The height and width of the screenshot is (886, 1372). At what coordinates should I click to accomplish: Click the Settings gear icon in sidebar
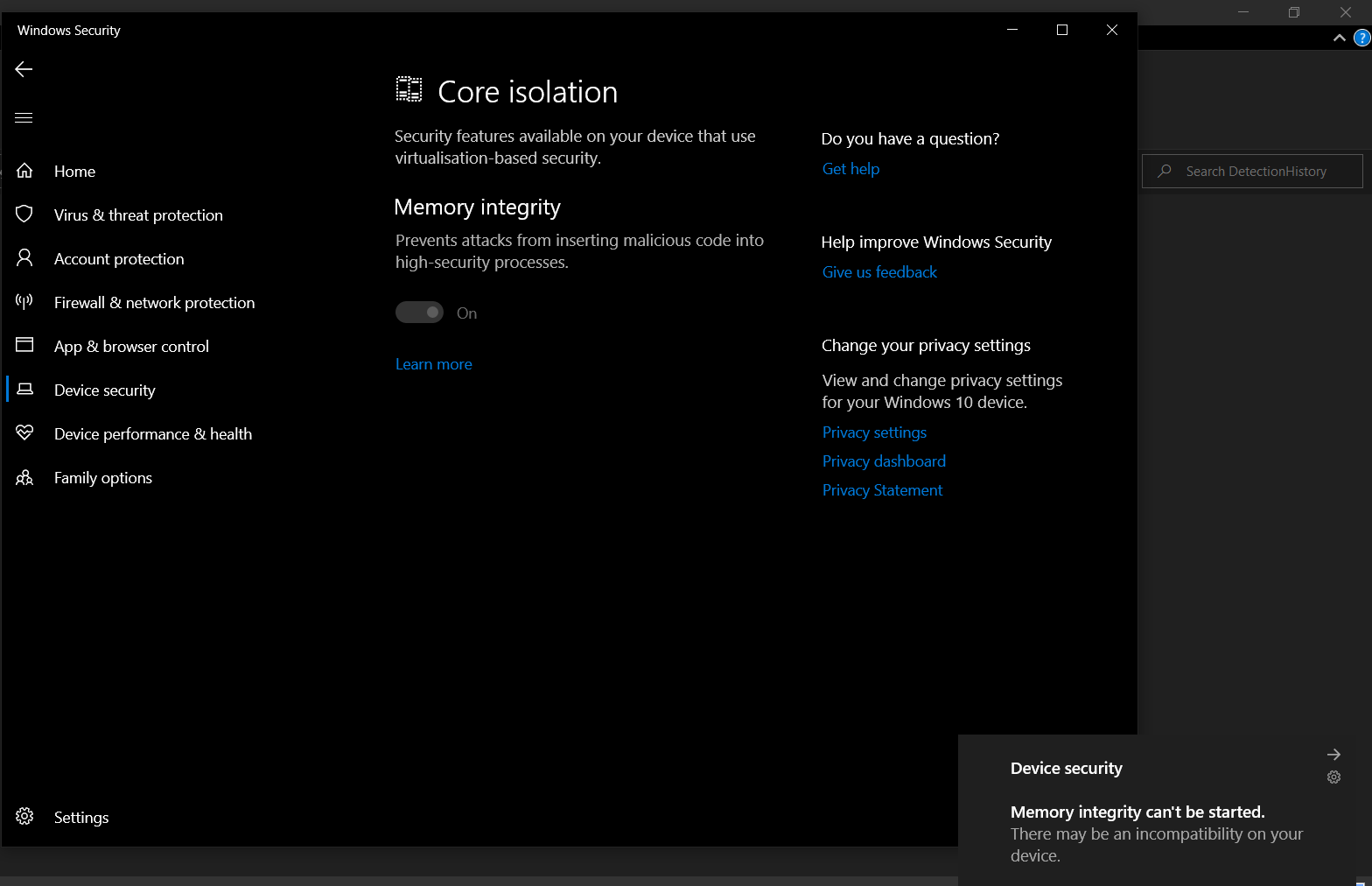point(24,816)
